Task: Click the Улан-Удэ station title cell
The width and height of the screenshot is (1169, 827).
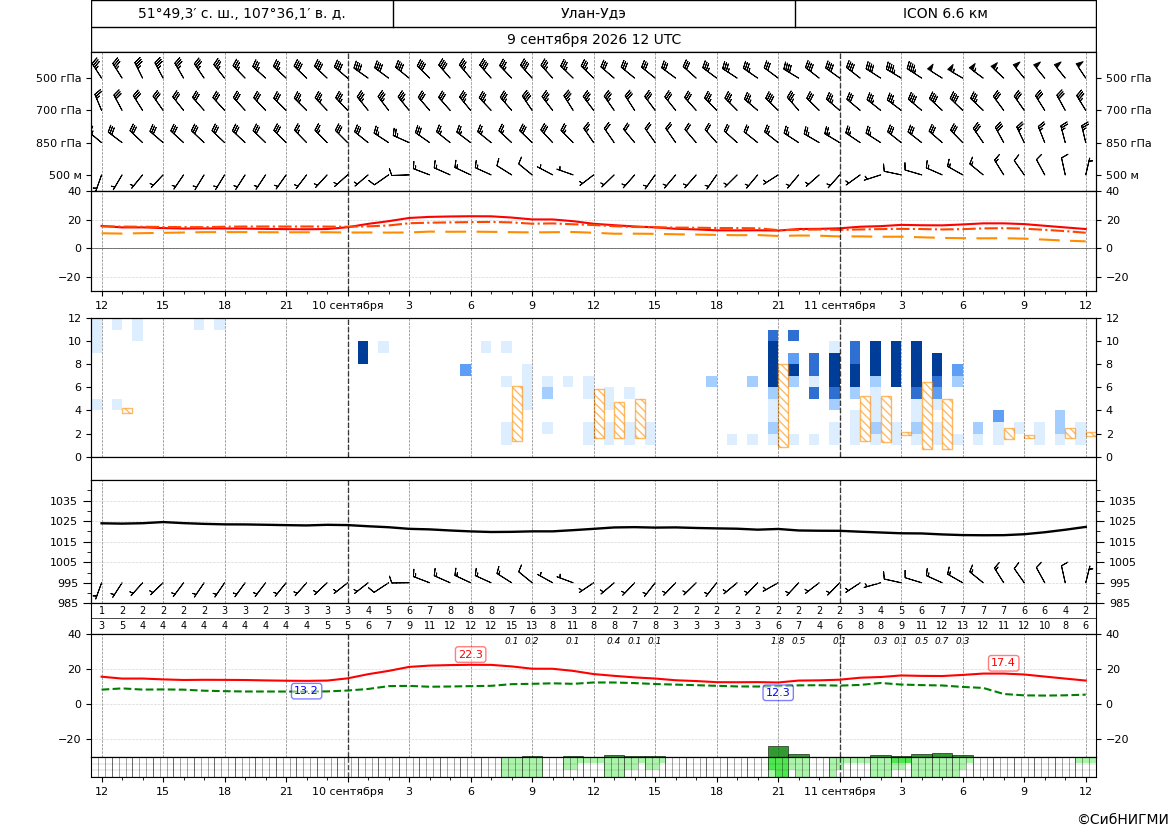Action: click(x=594, y=13)
